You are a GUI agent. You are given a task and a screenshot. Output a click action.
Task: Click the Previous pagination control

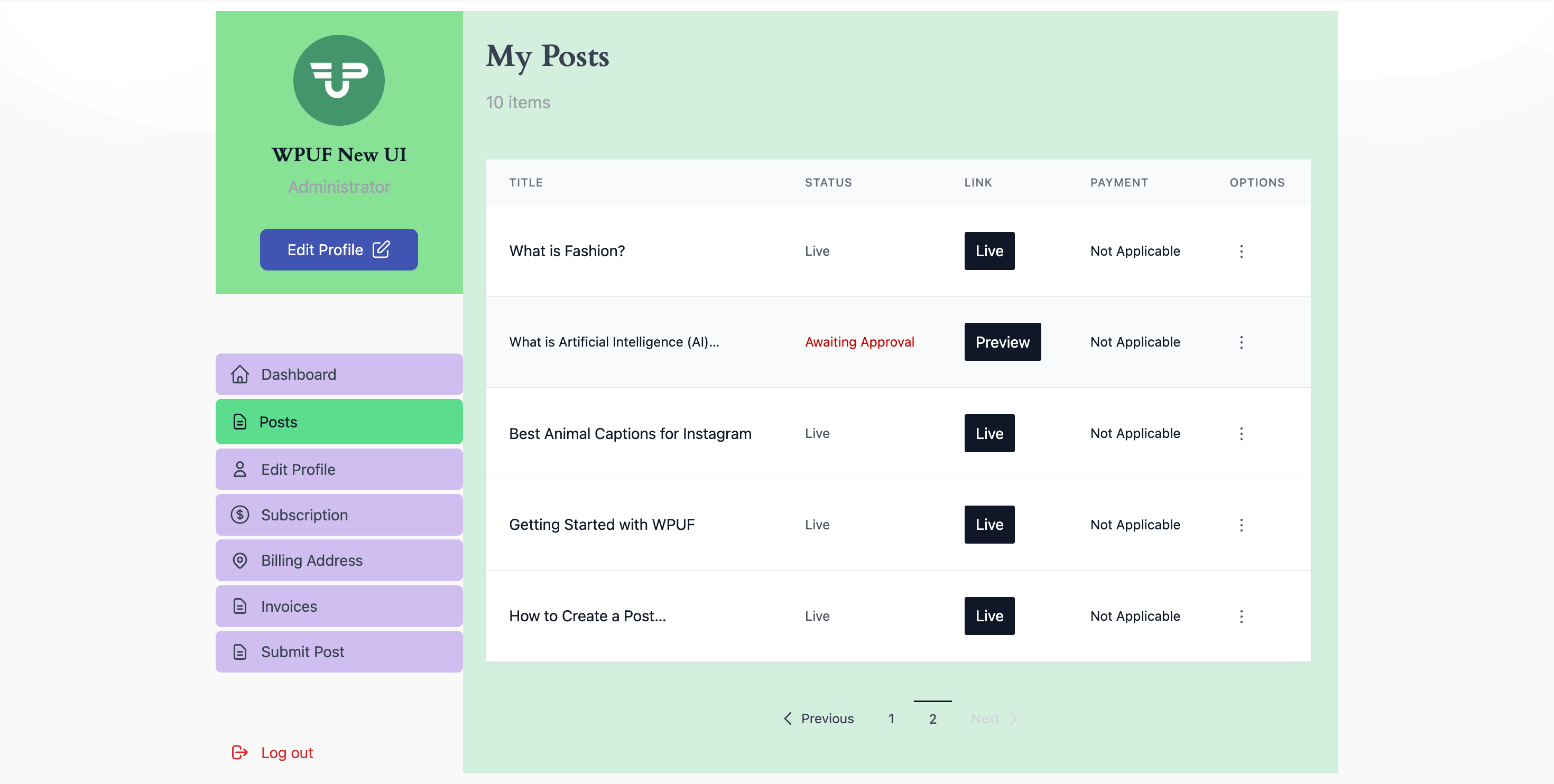(x=818, y=718)
